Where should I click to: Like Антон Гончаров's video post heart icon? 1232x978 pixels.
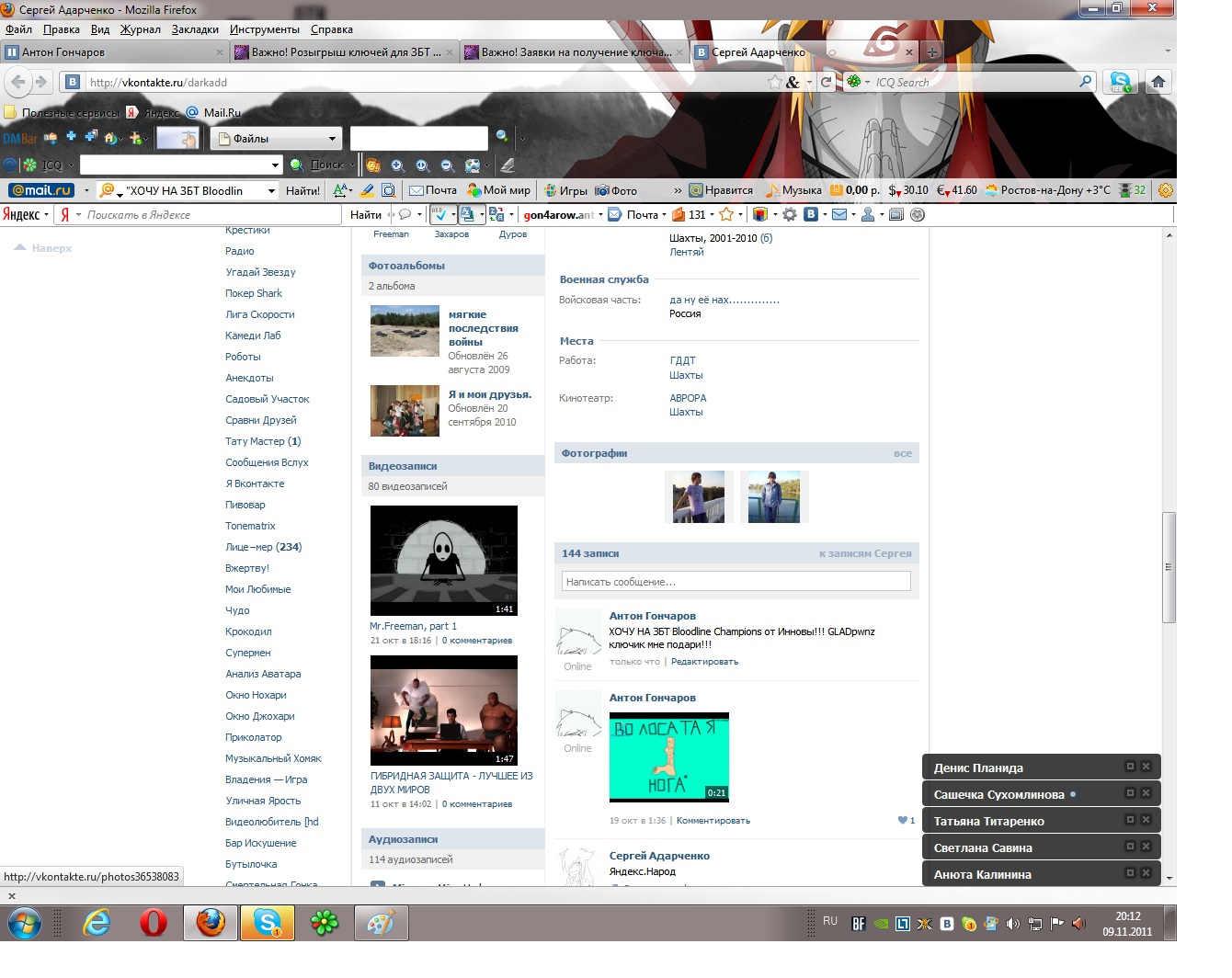point(903,820)
